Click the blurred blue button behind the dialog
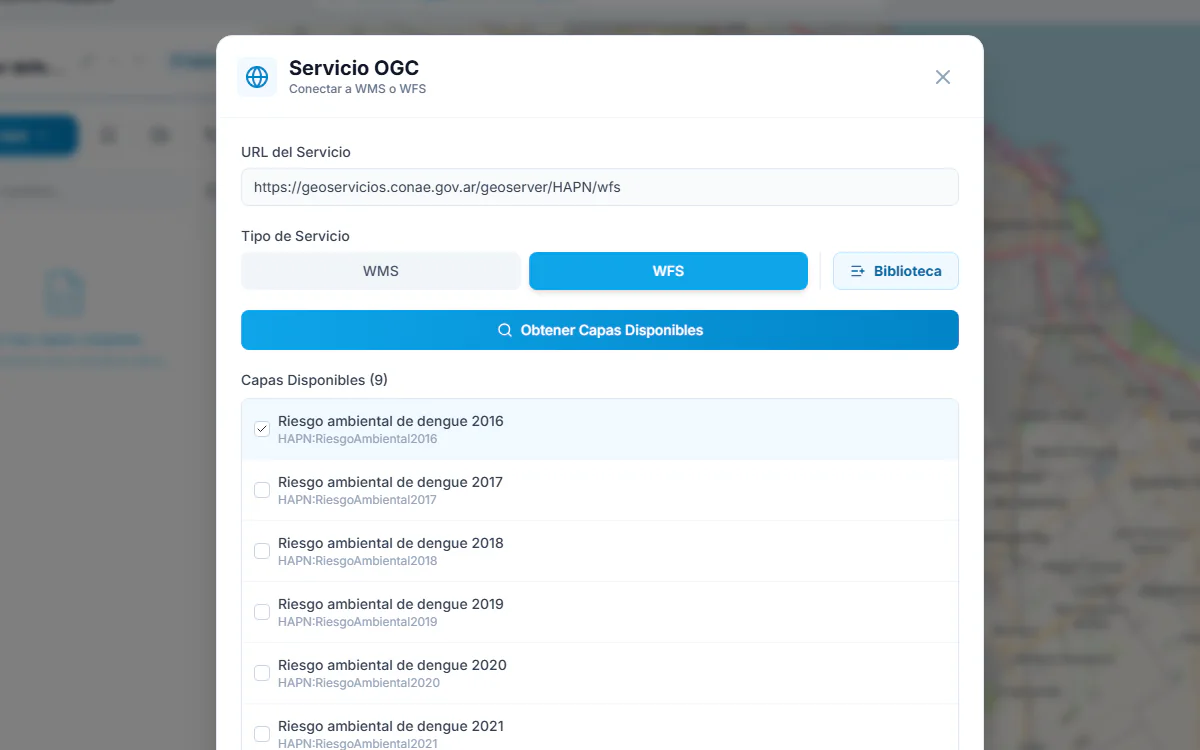The width and height of the screenshot is (1200, 750). pos(38,136)
